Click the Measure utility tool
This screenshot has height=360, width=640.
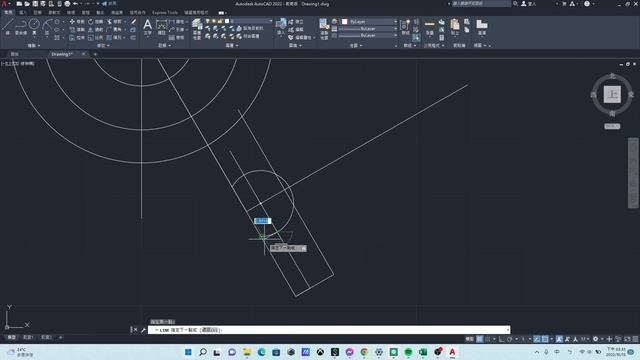tap(429, 27)
